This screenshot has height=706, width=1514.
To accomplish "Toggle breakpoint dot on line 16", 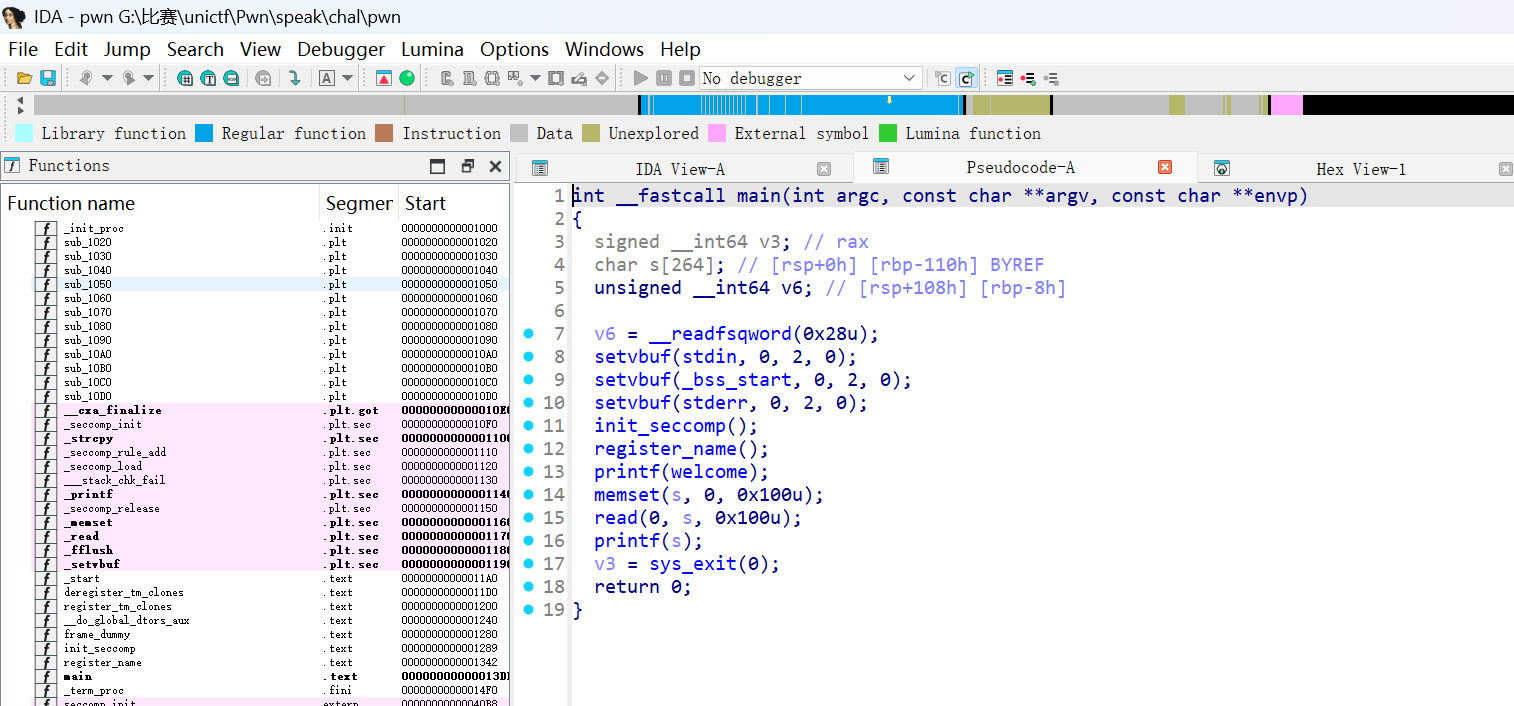I will click(x=528, y=540).
